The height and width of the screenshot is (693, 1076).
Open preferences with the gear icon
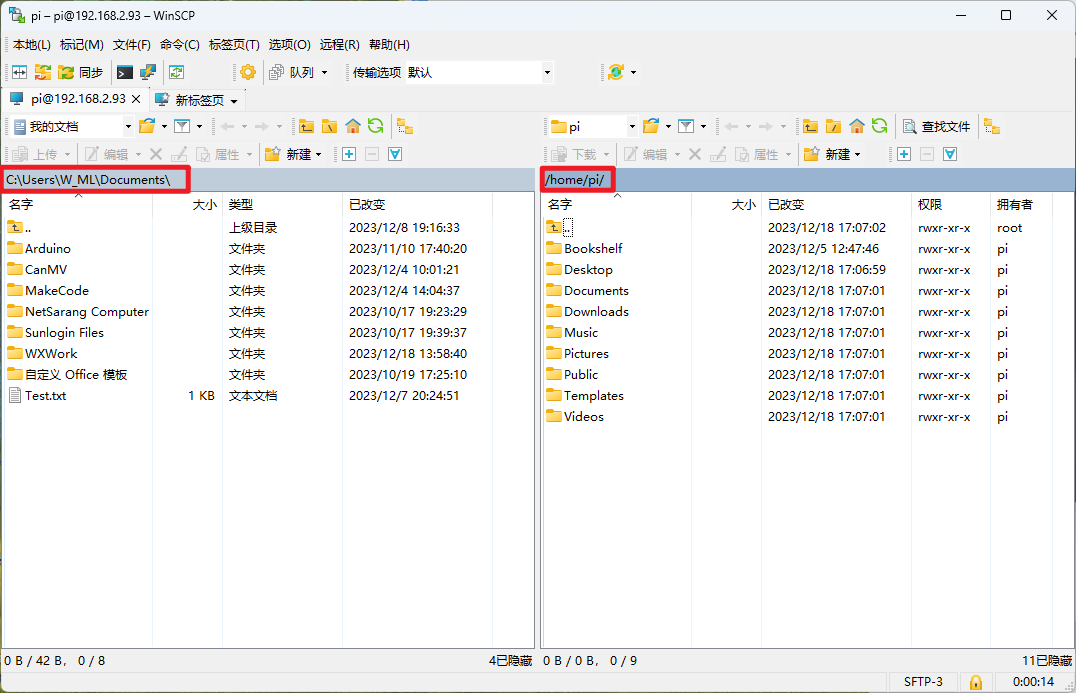click(x=248, y=72)
